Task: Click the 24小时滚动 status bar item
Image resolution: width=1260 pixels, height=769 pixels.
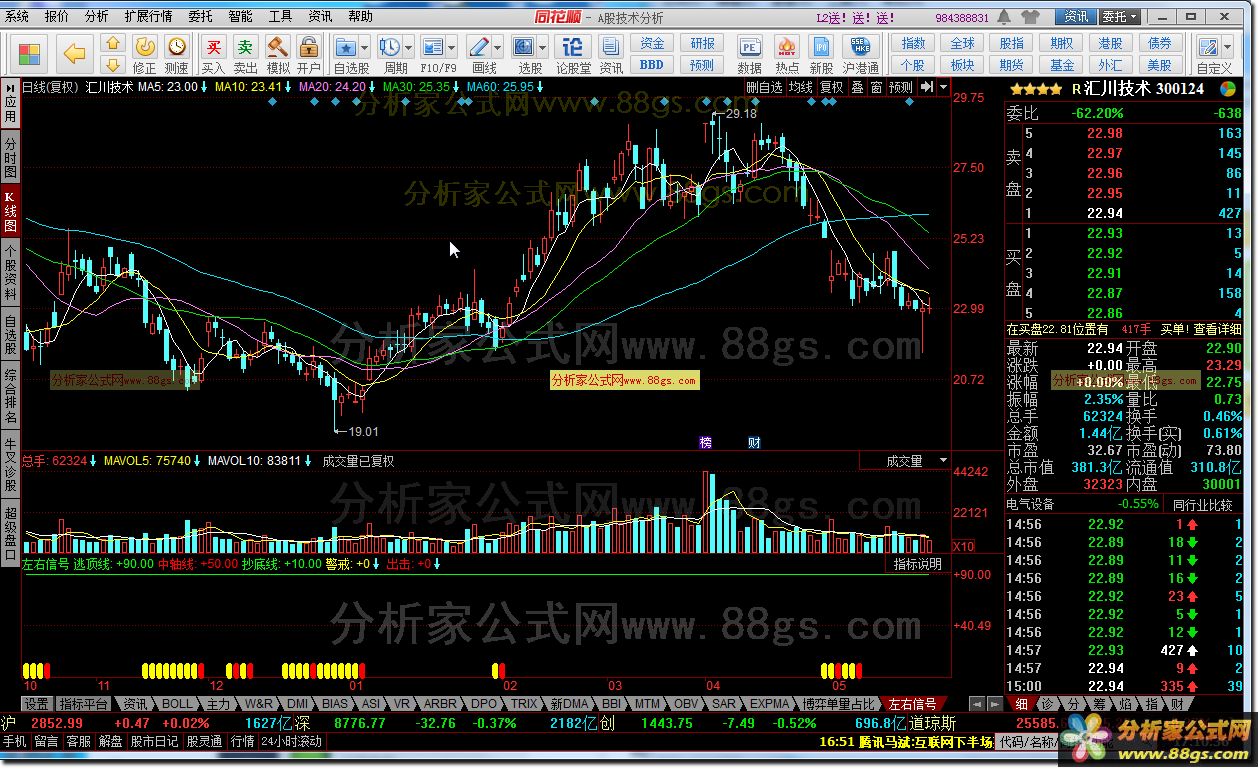Action: coord(291,742)
